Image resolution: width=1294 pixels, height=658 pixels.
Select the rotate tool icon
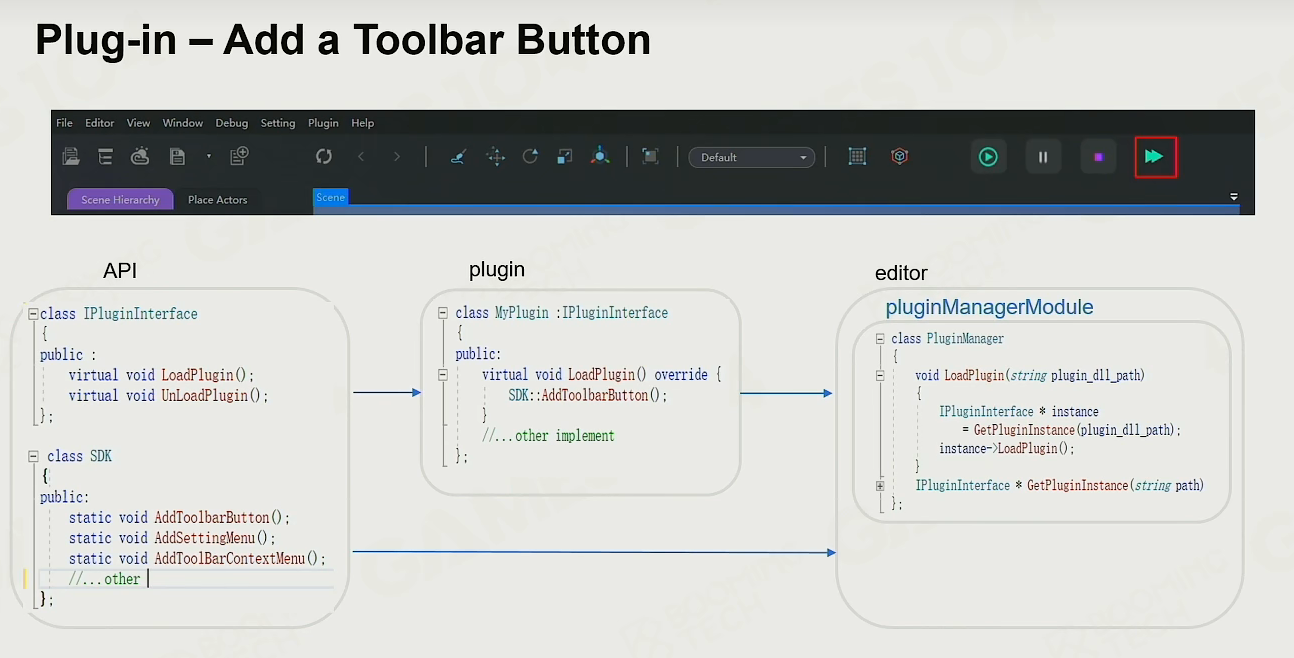point(530,156)
